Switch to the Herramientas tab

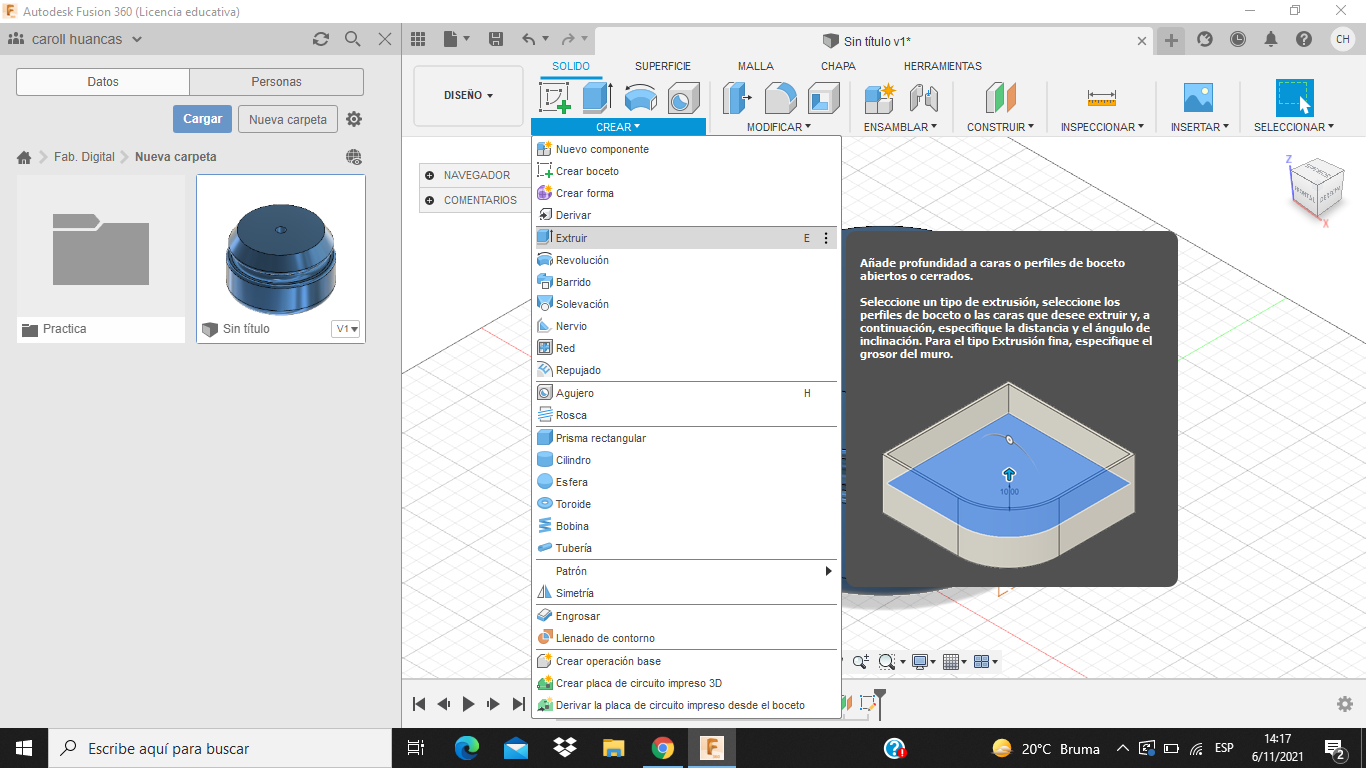pyautogui.click(x=943, y=66)
